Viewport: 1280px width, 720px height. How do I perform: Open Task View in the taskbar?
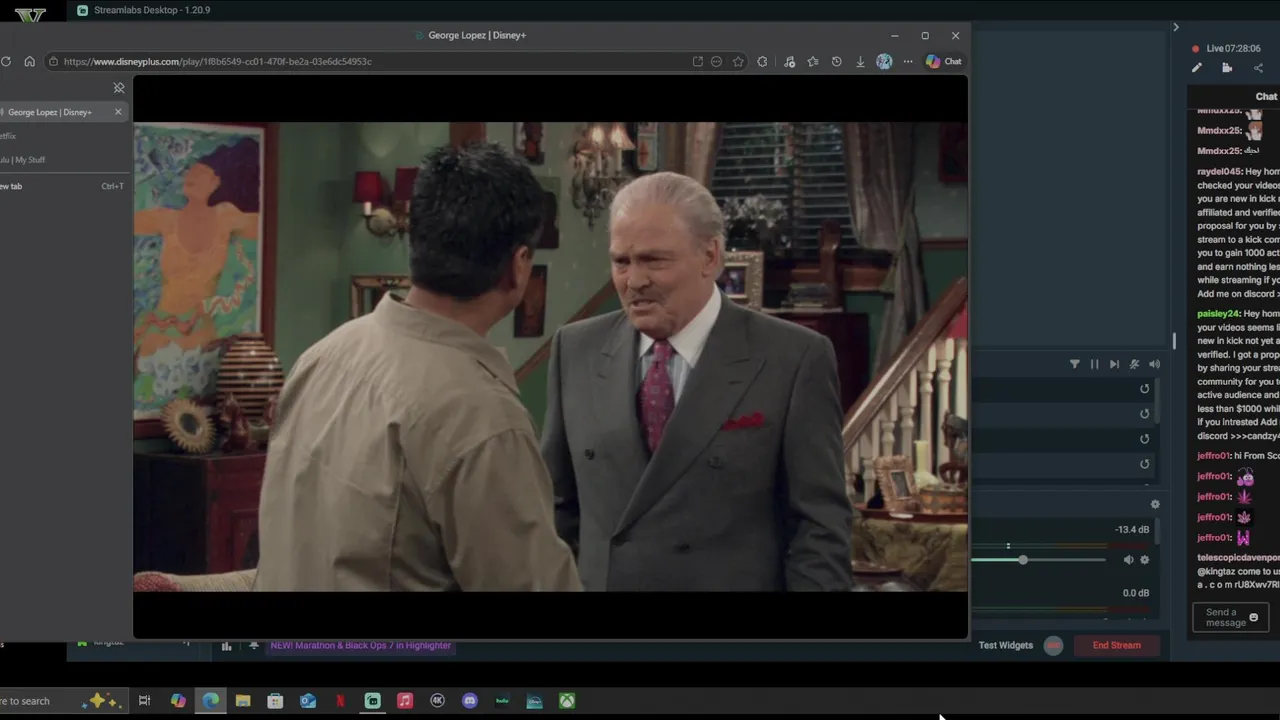144,701
